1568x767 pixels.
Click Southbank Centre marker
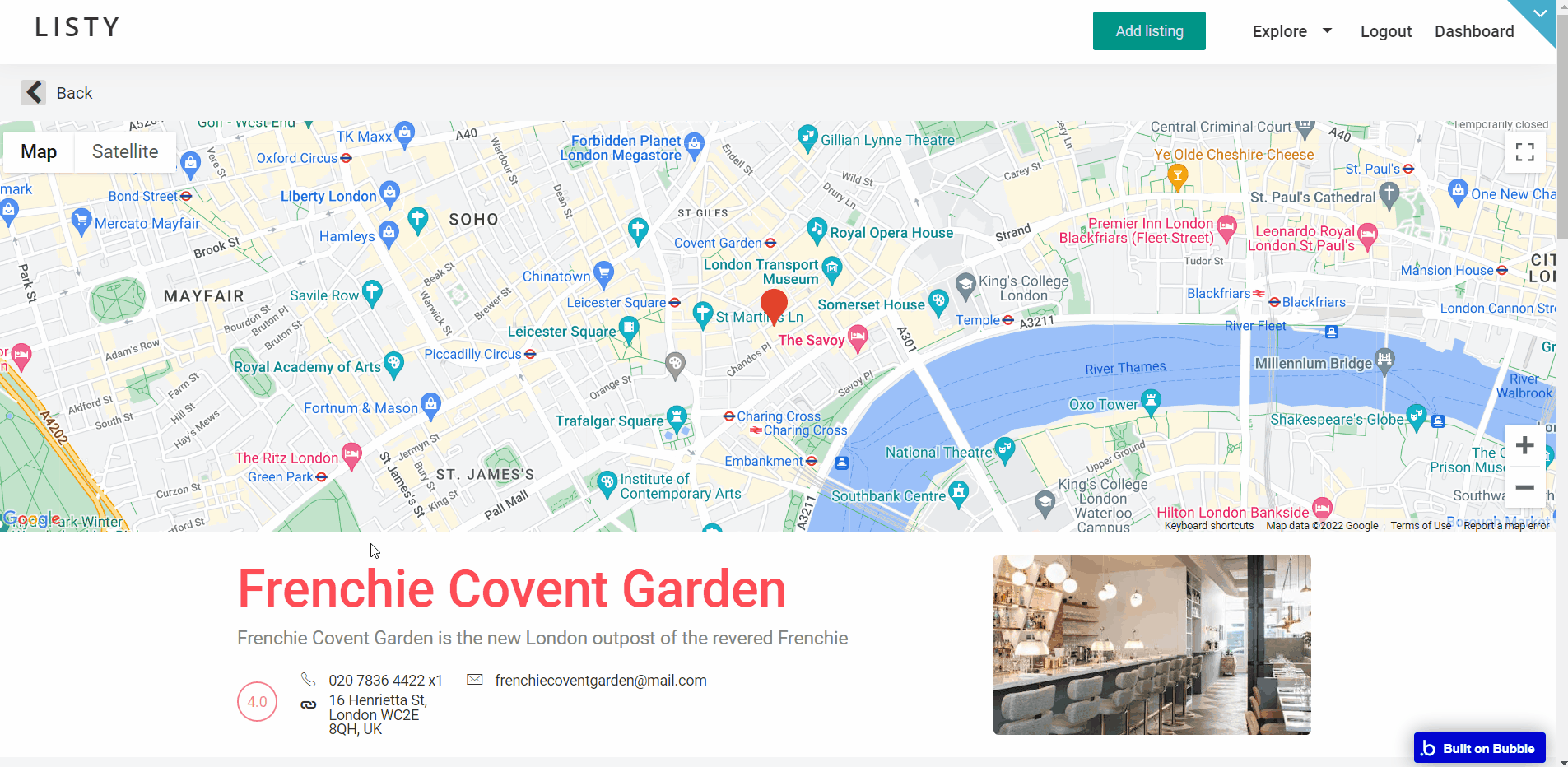coord(959,493)
